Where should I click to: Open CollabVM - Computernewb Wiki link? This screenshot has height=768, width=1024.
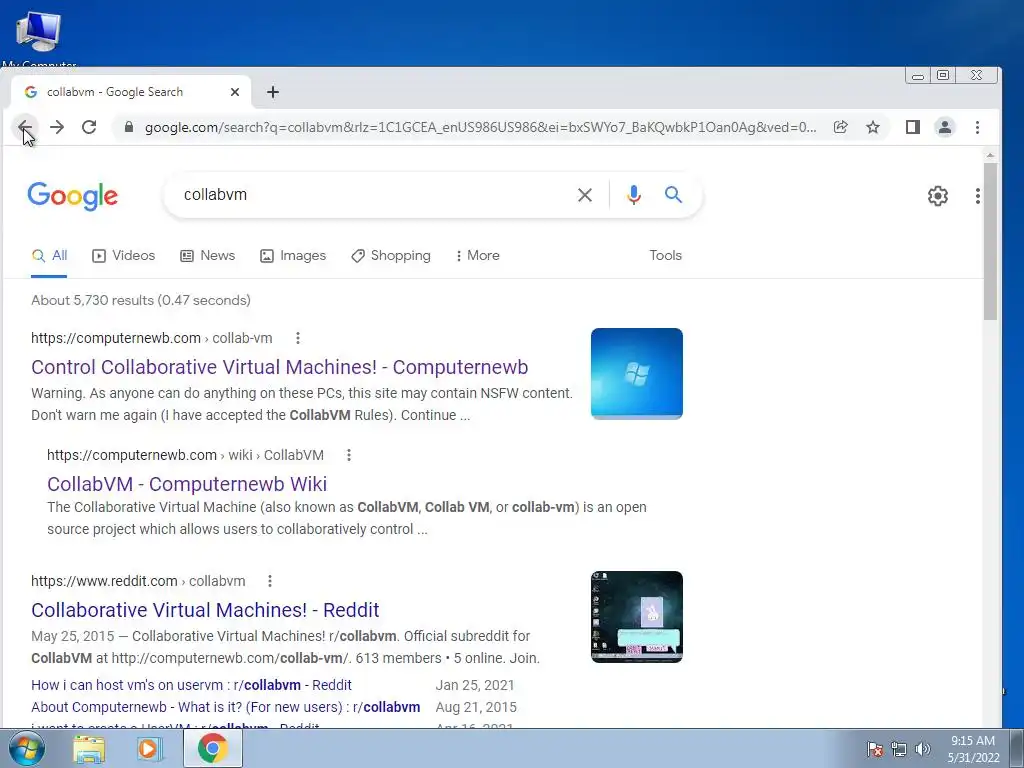187,484
